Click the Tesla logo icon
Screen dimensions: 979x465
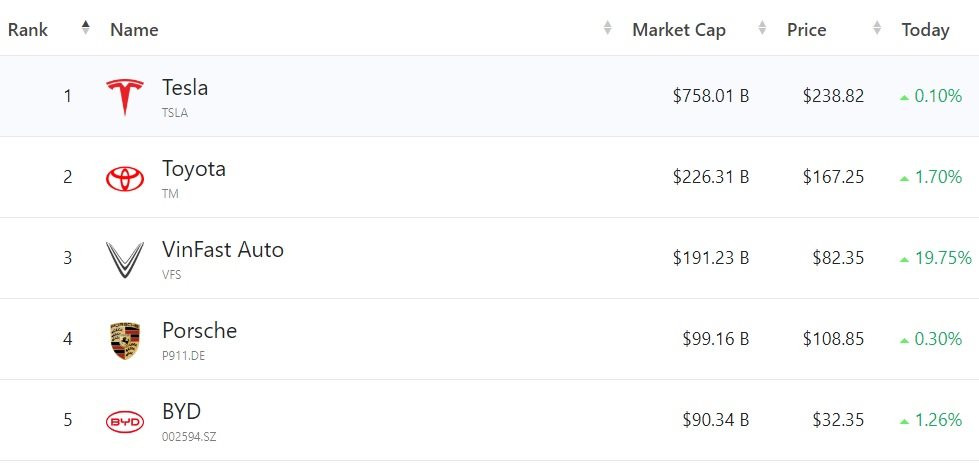(x=125, y=96)
